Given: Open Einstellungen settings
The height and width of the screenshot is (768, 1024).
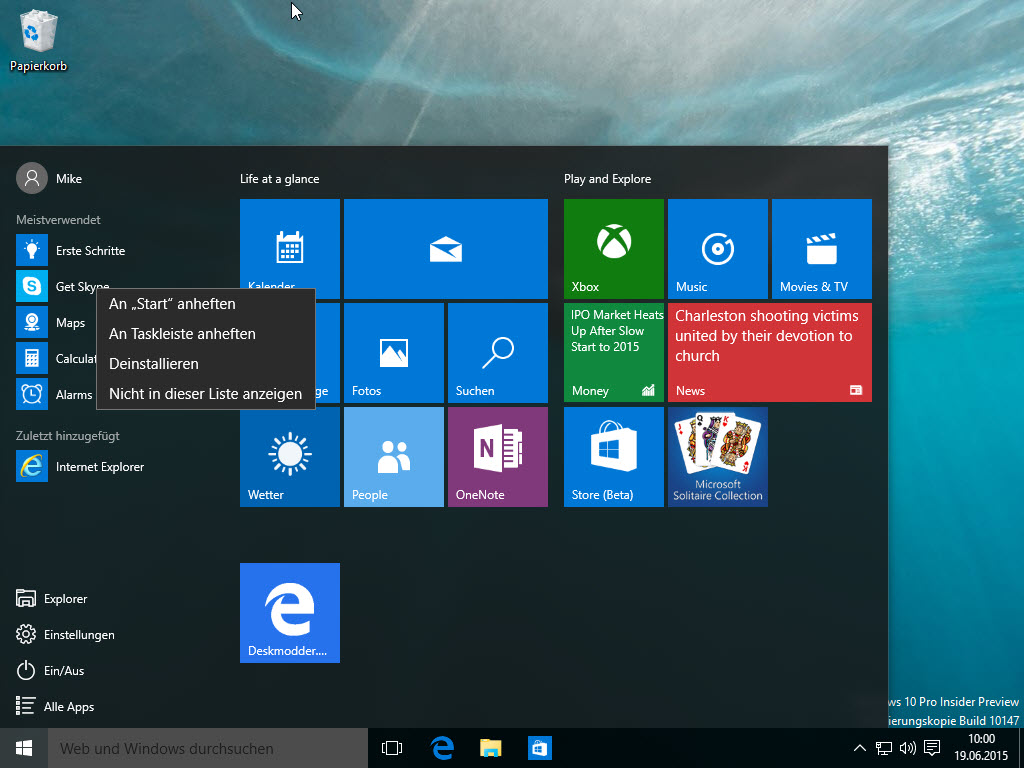Looking at the screenshot, I should [x=65, y=634].
